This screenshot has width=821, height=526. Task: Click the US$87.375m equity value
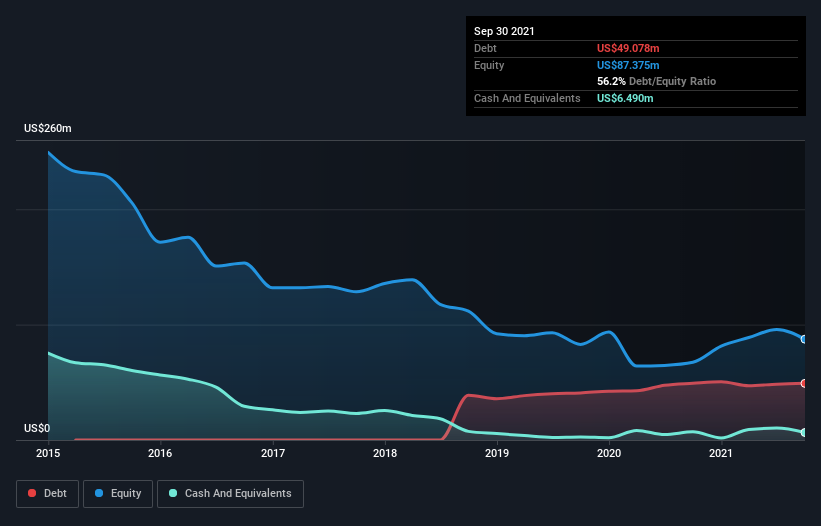pos(628,65)
